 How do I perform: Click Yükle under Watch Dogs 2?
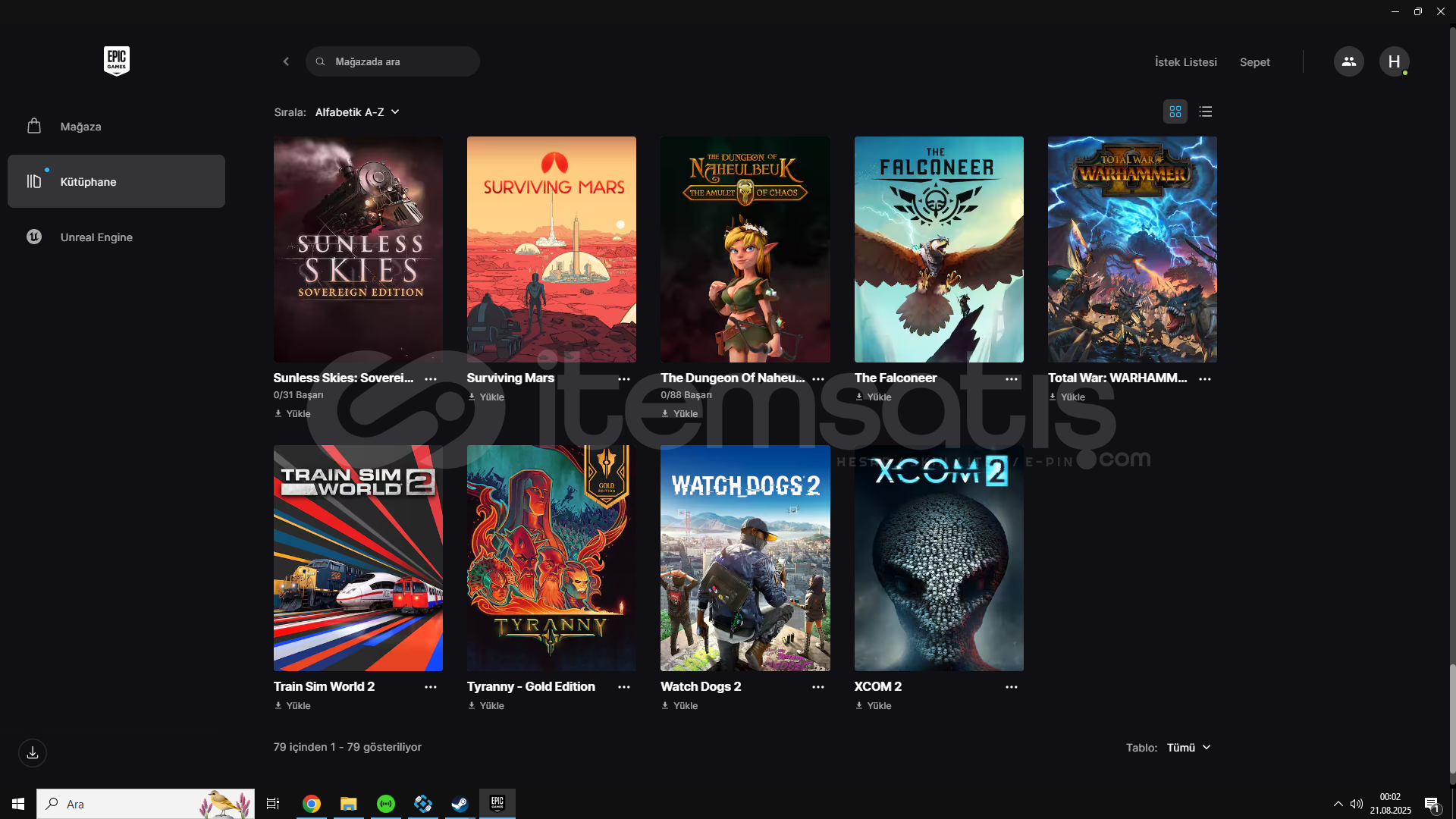pyautogui.click(x=679, y=706)
